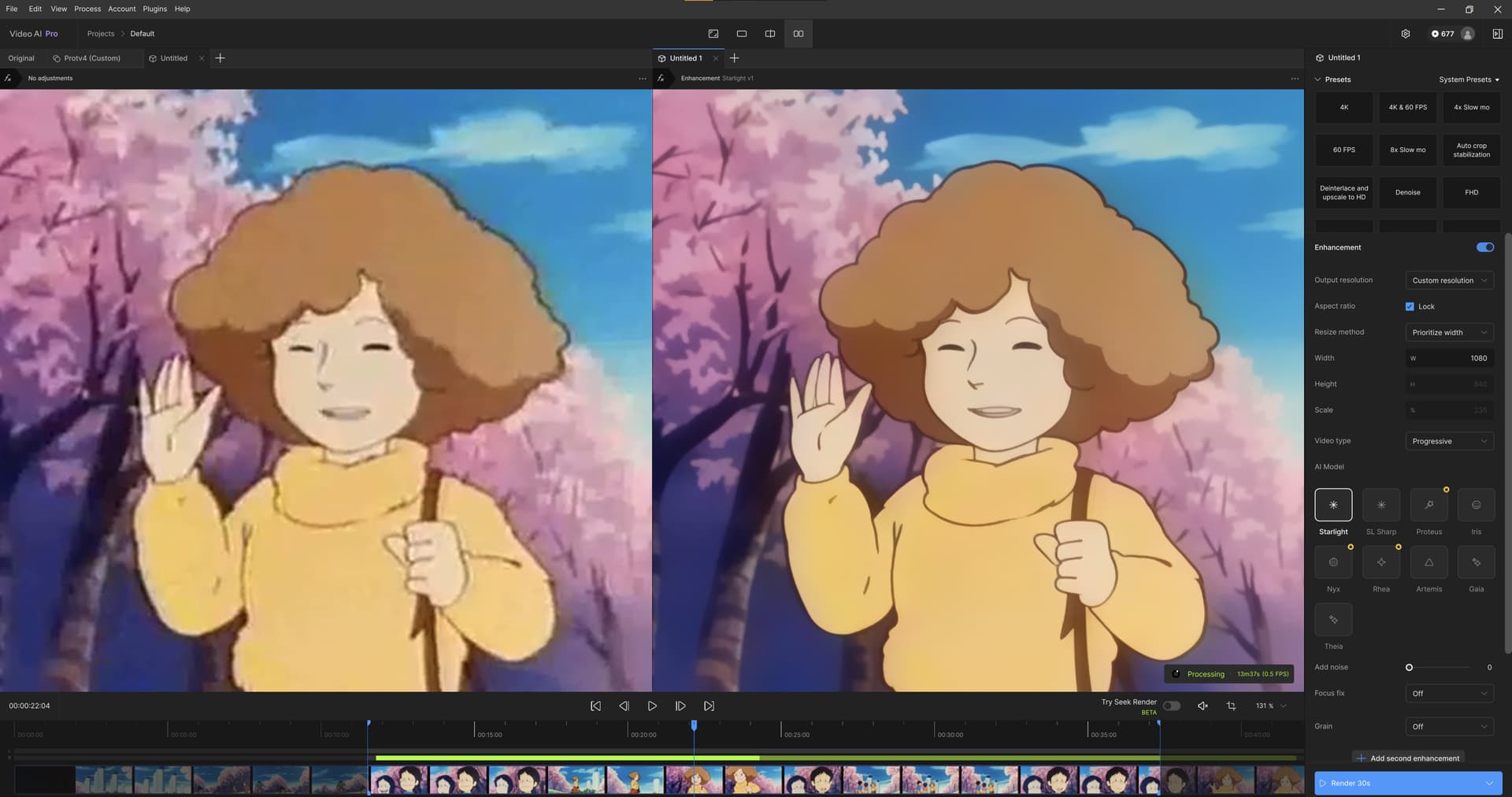
Task: Uncheck the aspect ratio Lock checkbox
Action: 1410,306
